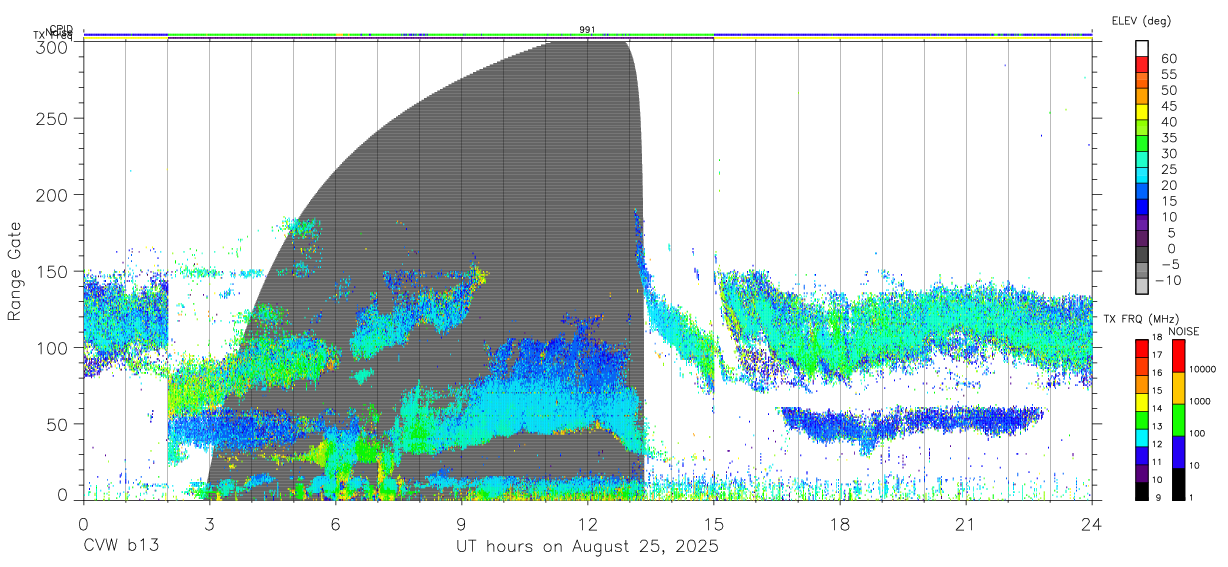Click the white top segment of ELEV colorbar
The image size is (1228, 567).
click(x=1142, y=47)
